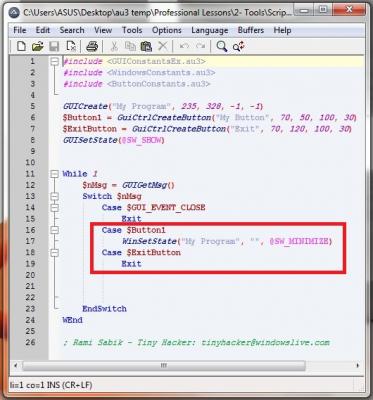Click the Paste clipboard icon
Image resolution: width=373 pixels, height=400 pixels.
[146, 46]
